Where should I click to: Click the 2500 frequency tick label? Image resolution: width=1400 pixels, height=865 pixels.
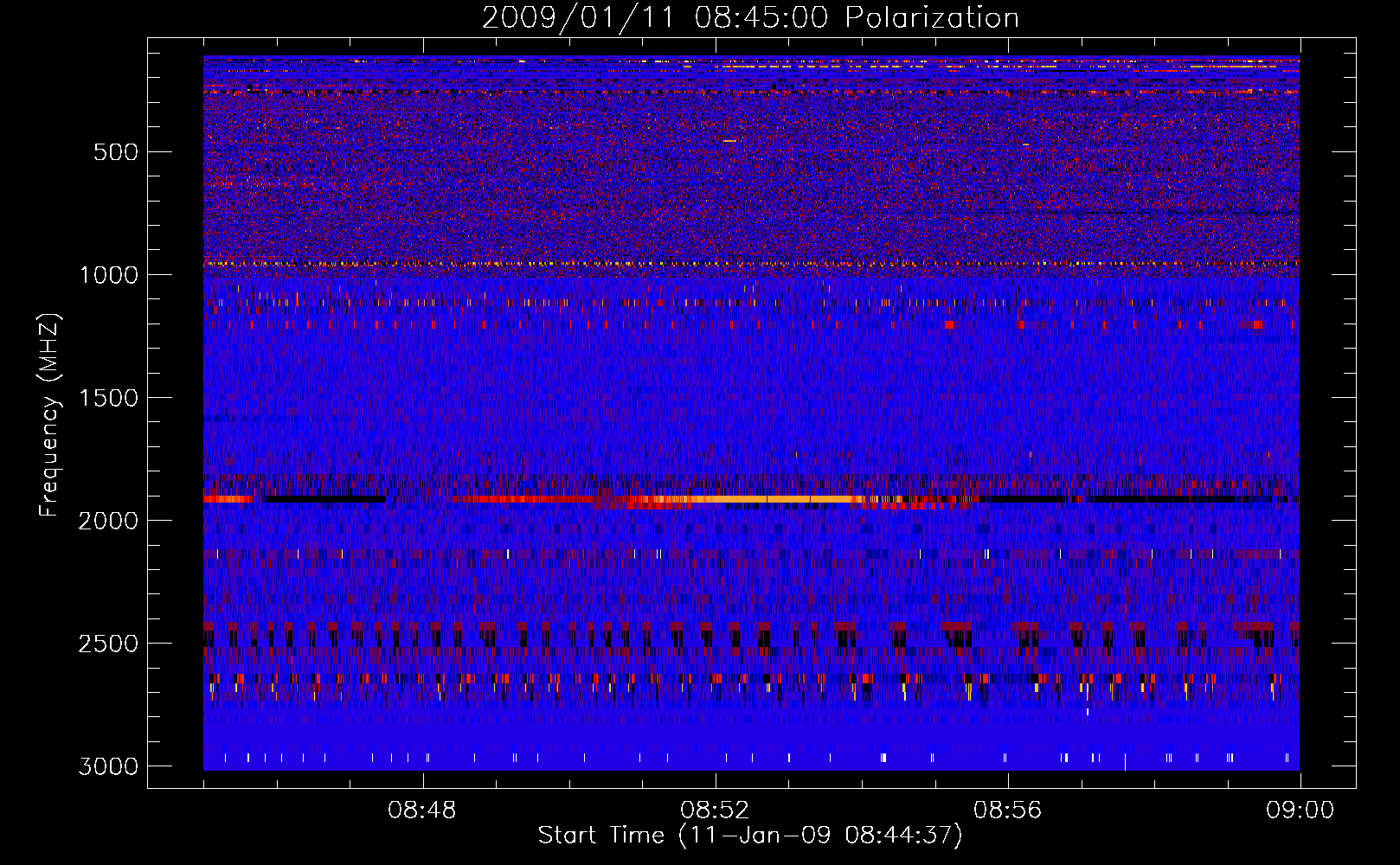[108, 644]
